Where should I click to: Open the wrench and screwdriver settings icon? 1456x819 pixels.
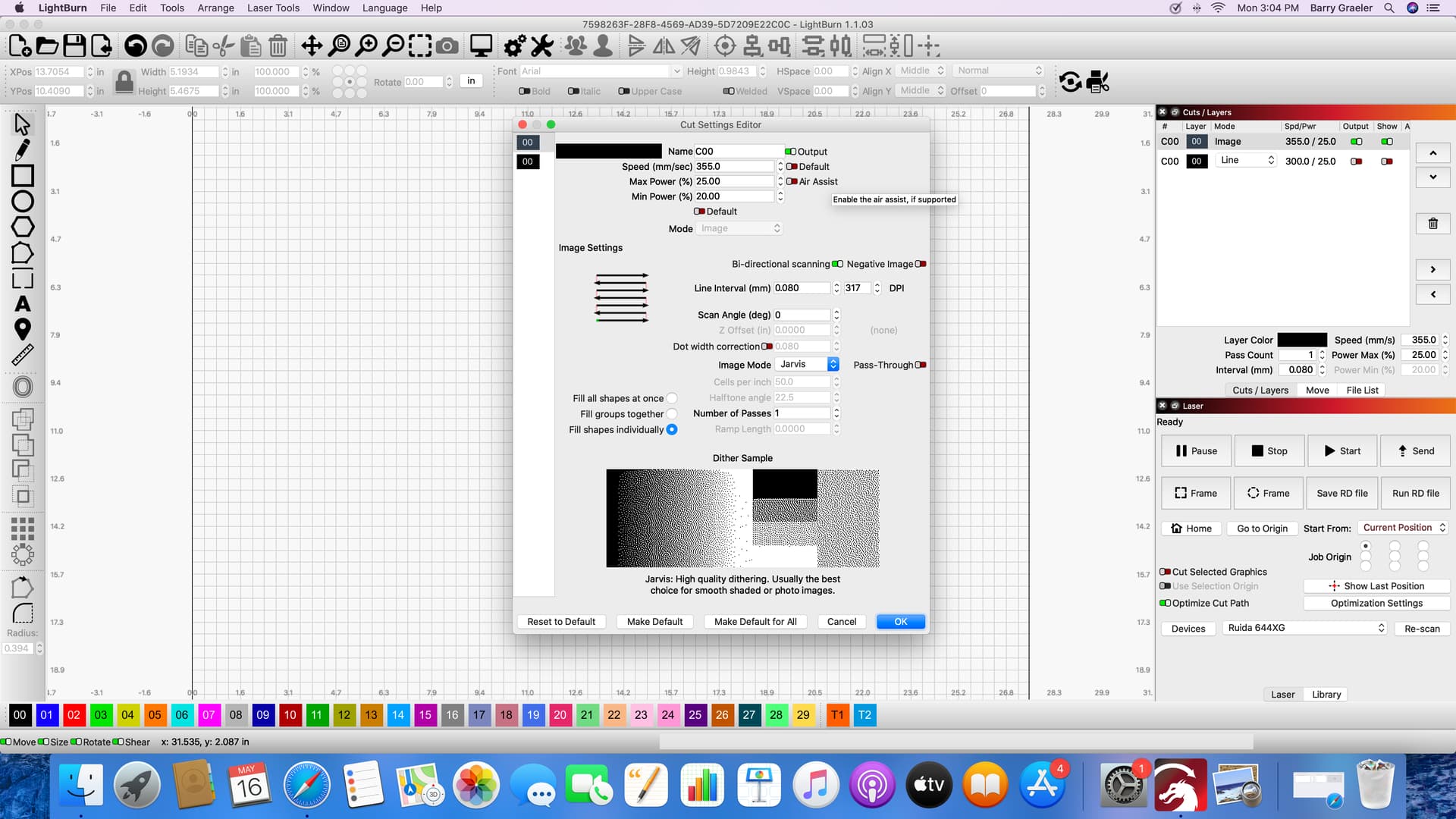click(x=542, y=46)
